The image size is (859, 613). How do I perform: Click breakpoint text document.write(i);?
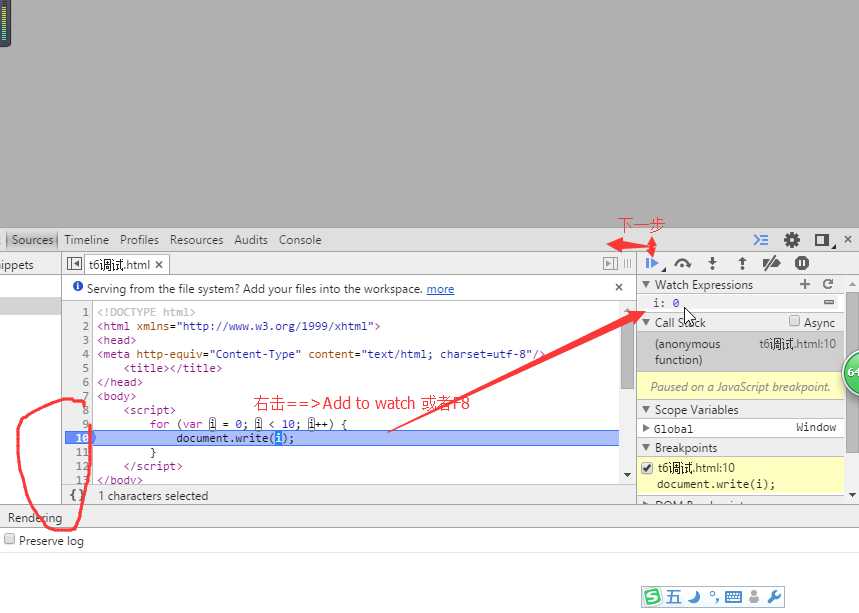(715, 484)
